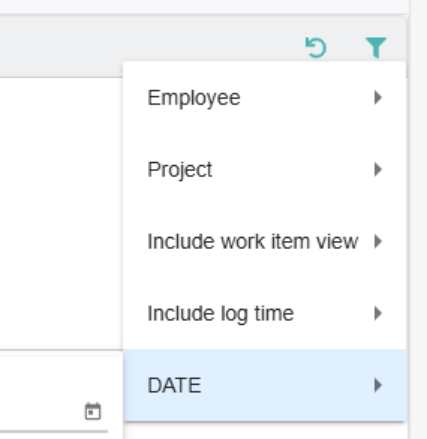Dismiss the menu via blank white panel area
This screenshot has height=439, width=427.
(61, 213)
